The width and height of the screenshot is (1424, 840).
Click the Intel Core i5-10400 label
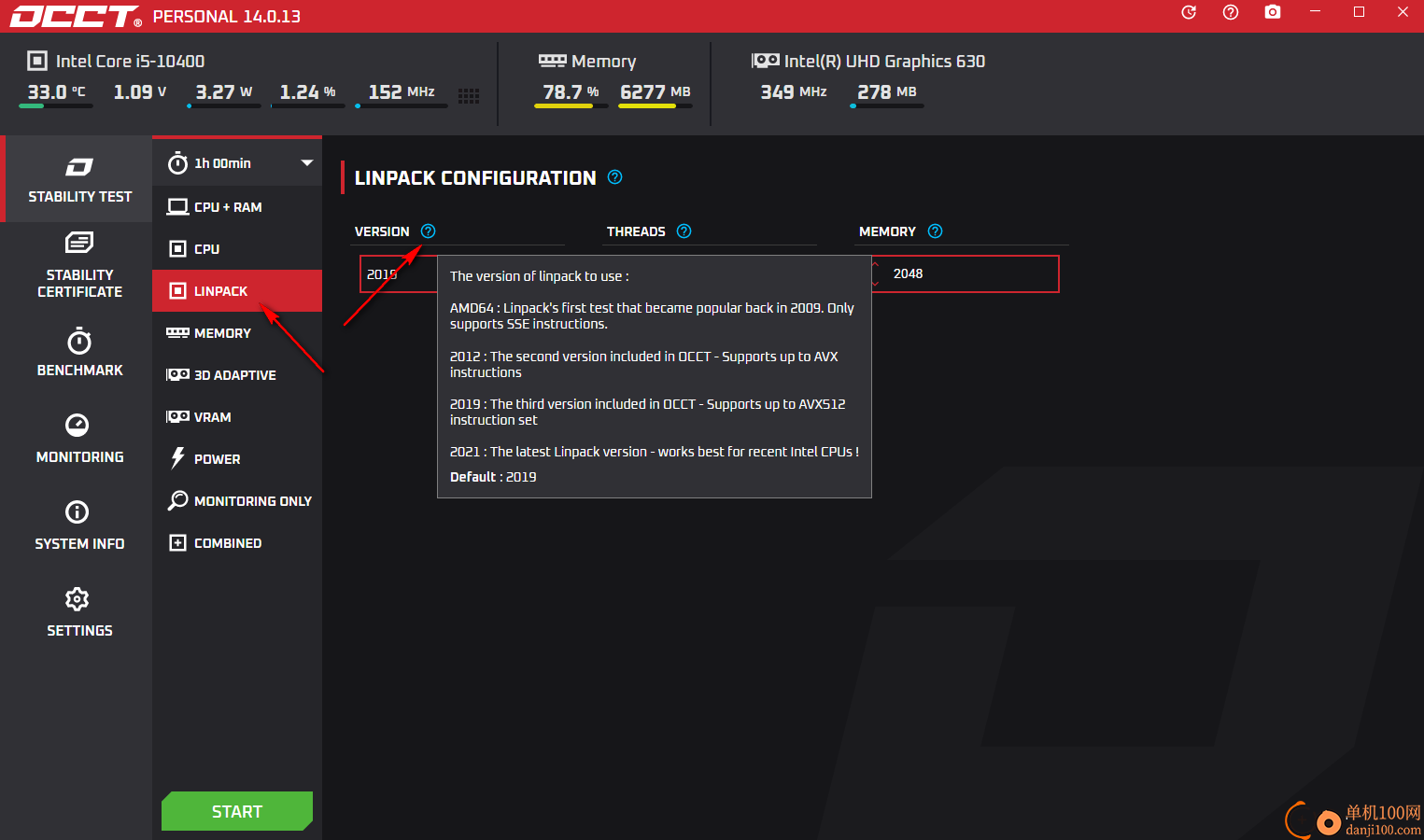point(130,61)
